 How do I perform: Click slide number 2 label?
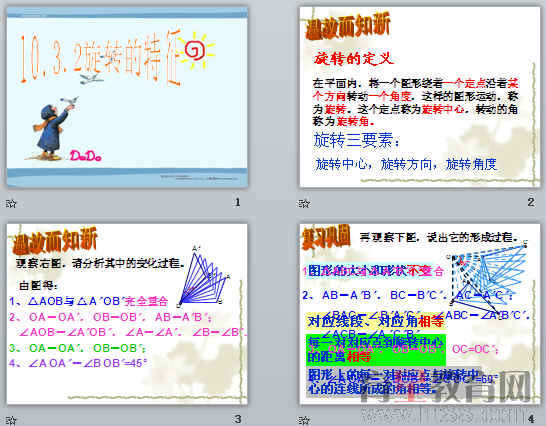pyautogui.click(x=531, y=202)
